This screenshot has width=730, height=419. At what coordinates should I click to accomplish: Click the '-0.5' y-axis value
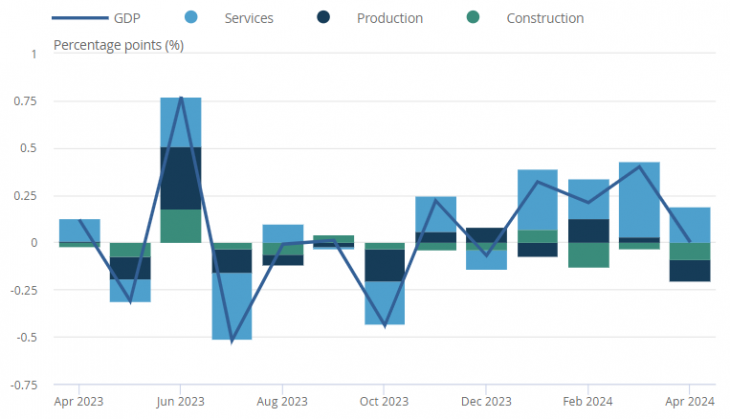coord(27,337)
